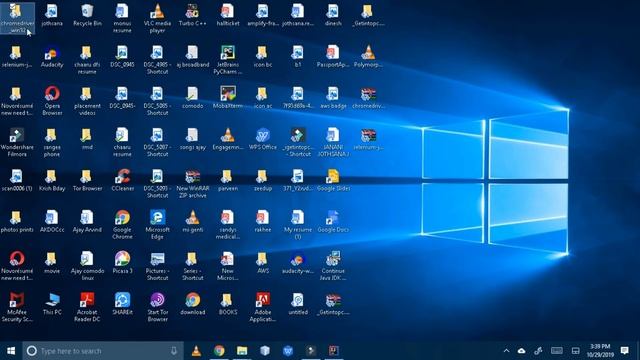Select the BOOKS folder on desktop

(x=227, y=304)
